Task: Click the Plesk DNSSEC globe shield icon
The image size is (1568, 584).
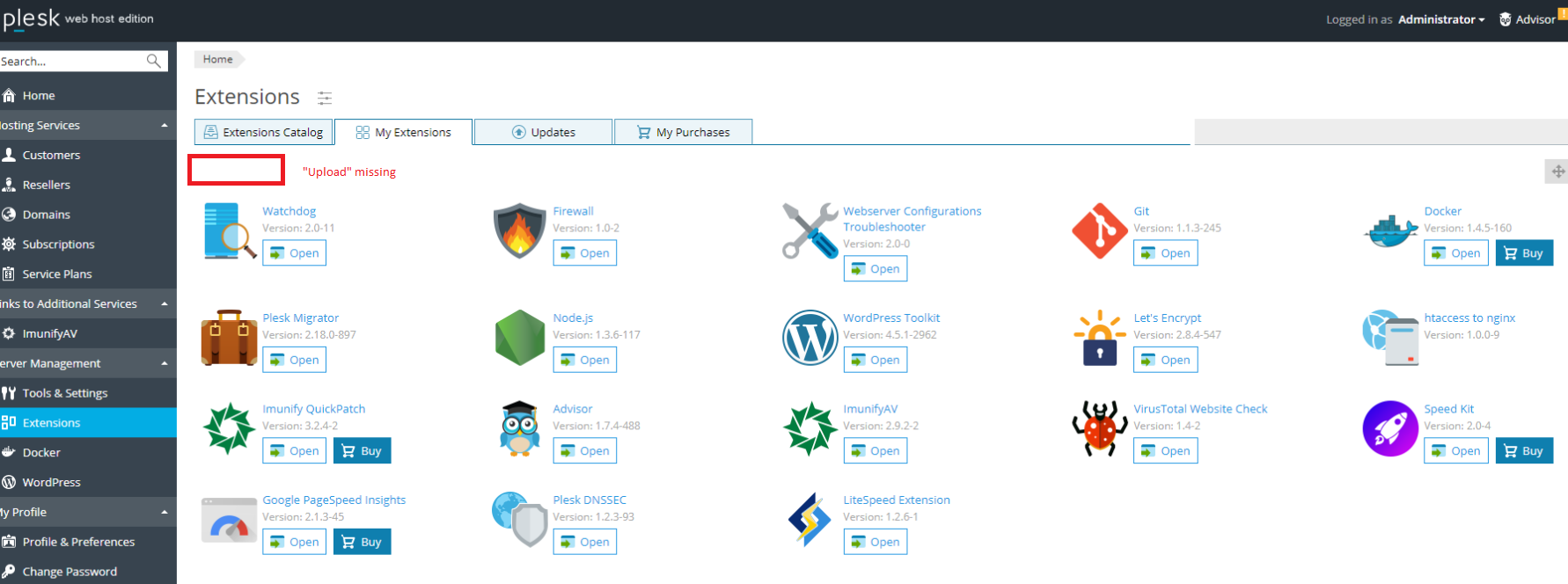Action: pyautogui.click(x=519, y=520)
